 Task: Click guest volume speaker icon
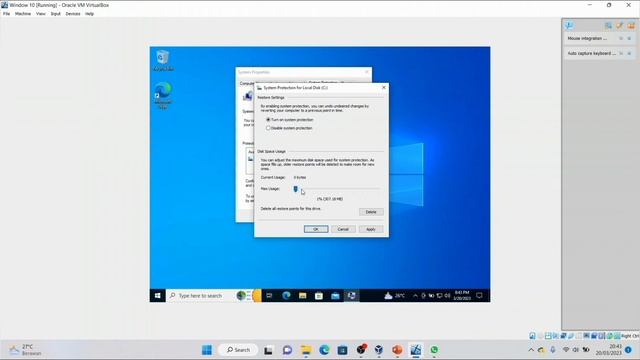[x=447, y=296]
